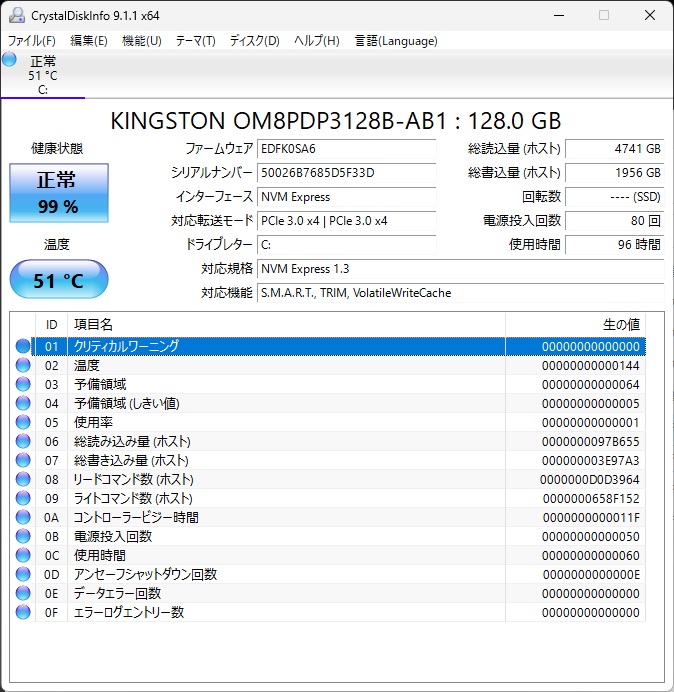Open the ファイル(F) menu
674x692 pixels.
click(x=31, y=41)
